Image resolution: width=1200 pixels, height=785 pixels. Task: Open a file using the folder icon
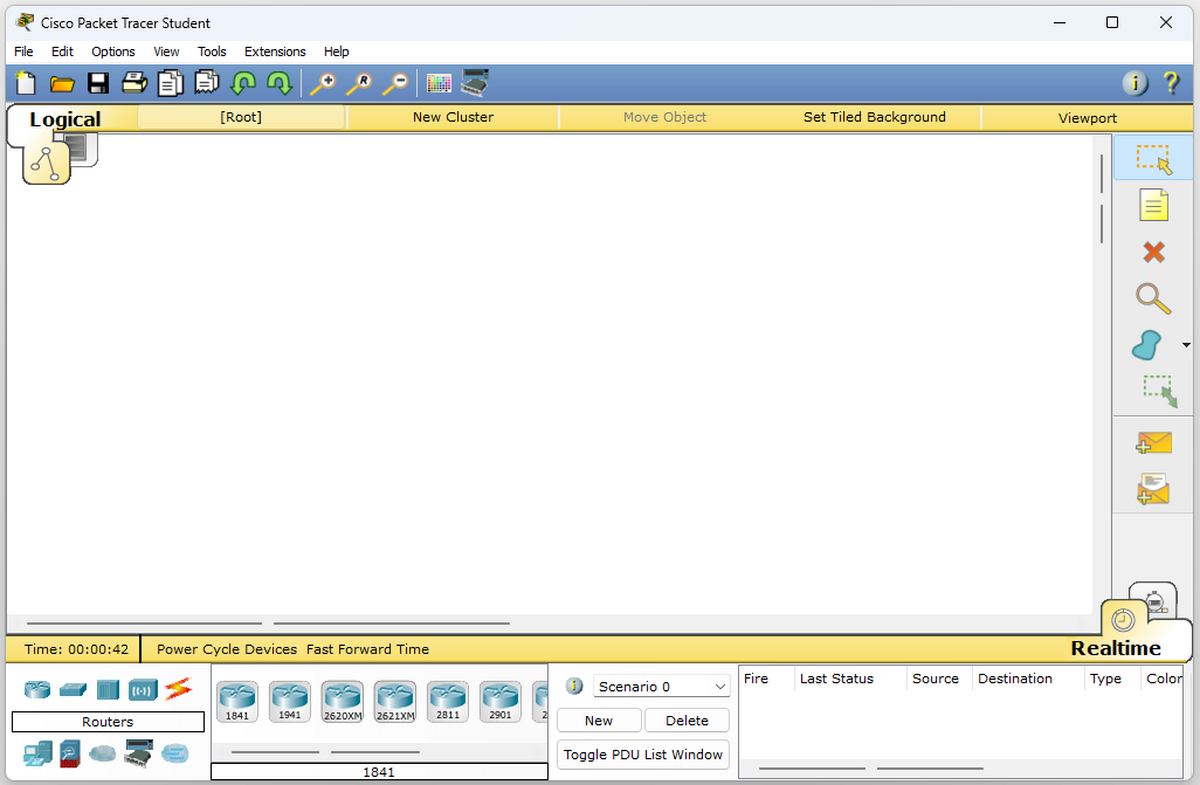pyautogui.click(x=62, y=83)
